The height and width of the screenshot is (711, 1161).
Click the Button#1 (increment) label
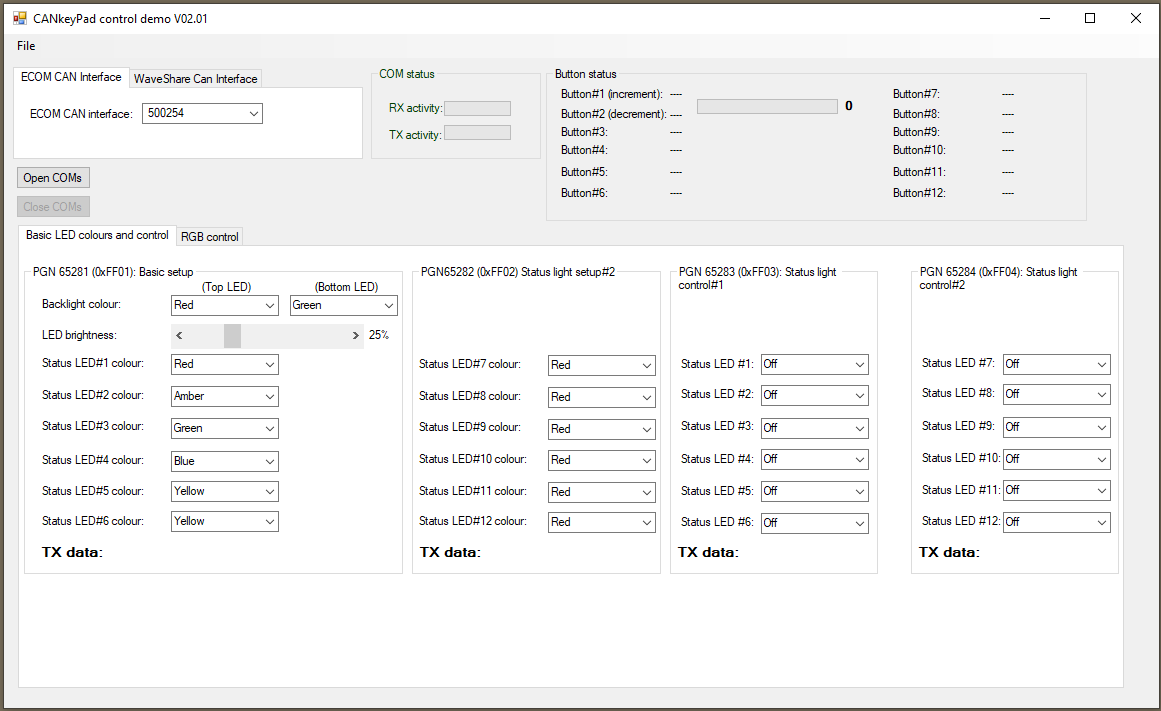coord(612,94)
